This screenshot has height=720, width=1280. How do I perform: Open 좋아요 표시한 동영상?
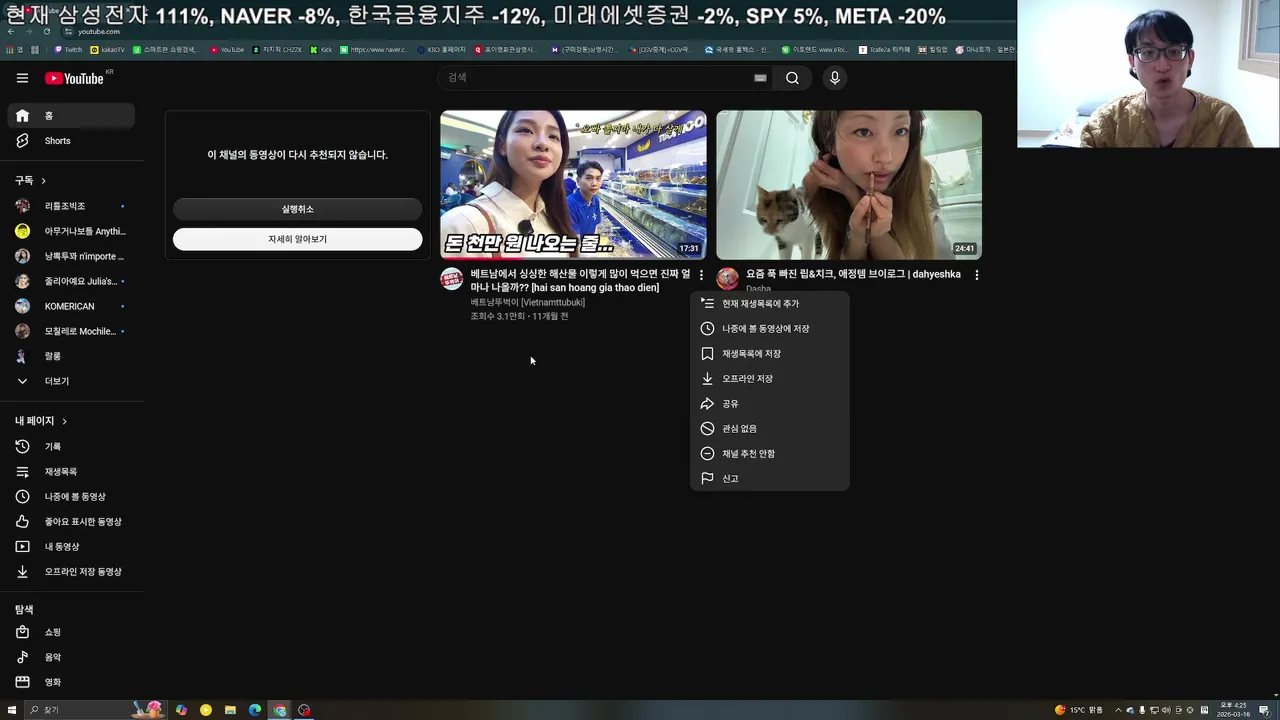70,522
